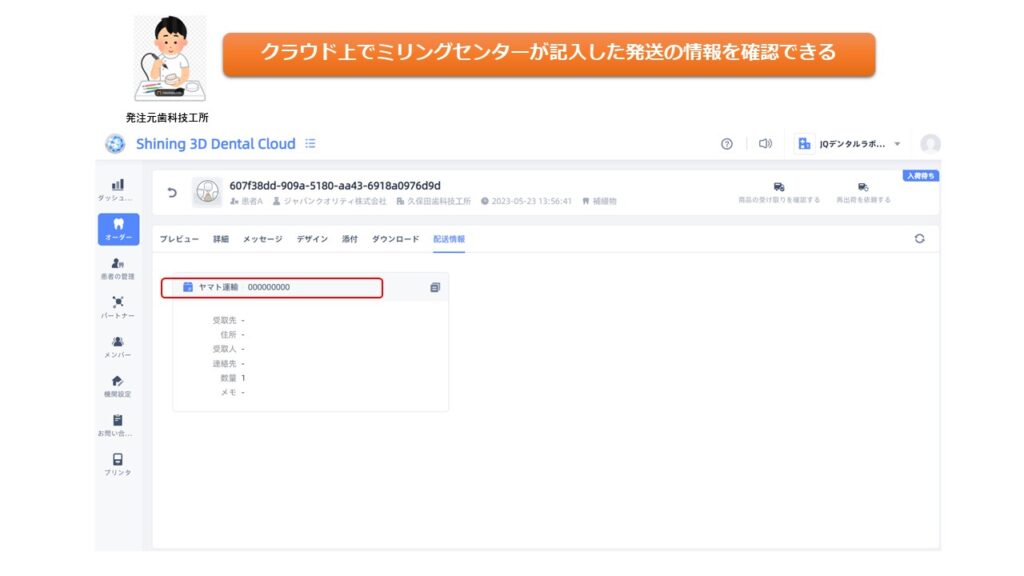This screenshot has width=1024, height=576.
Task: Open the ダッシュボード sidebar icon
Action: pyautogui.click(x=118, y=189)
